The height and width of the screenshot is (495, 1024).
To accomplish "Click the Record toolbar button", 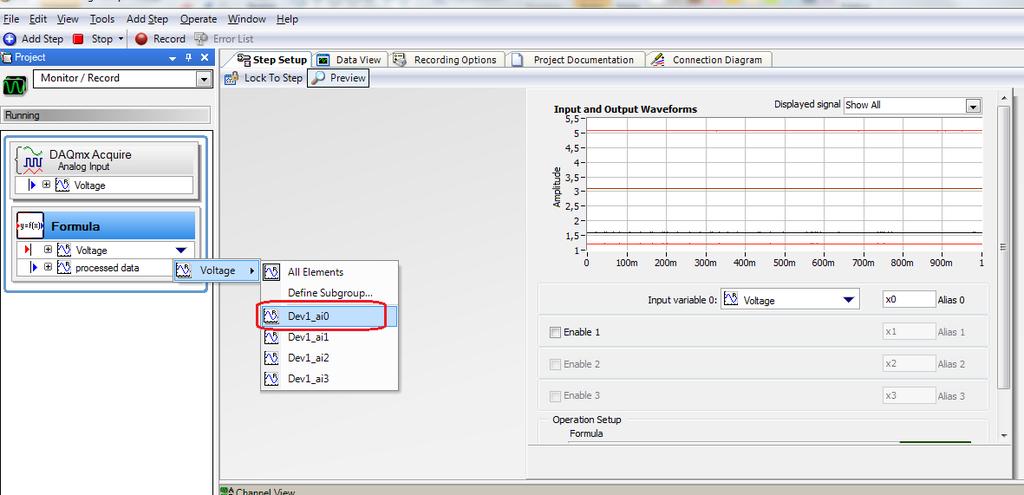I will [160, 39].
